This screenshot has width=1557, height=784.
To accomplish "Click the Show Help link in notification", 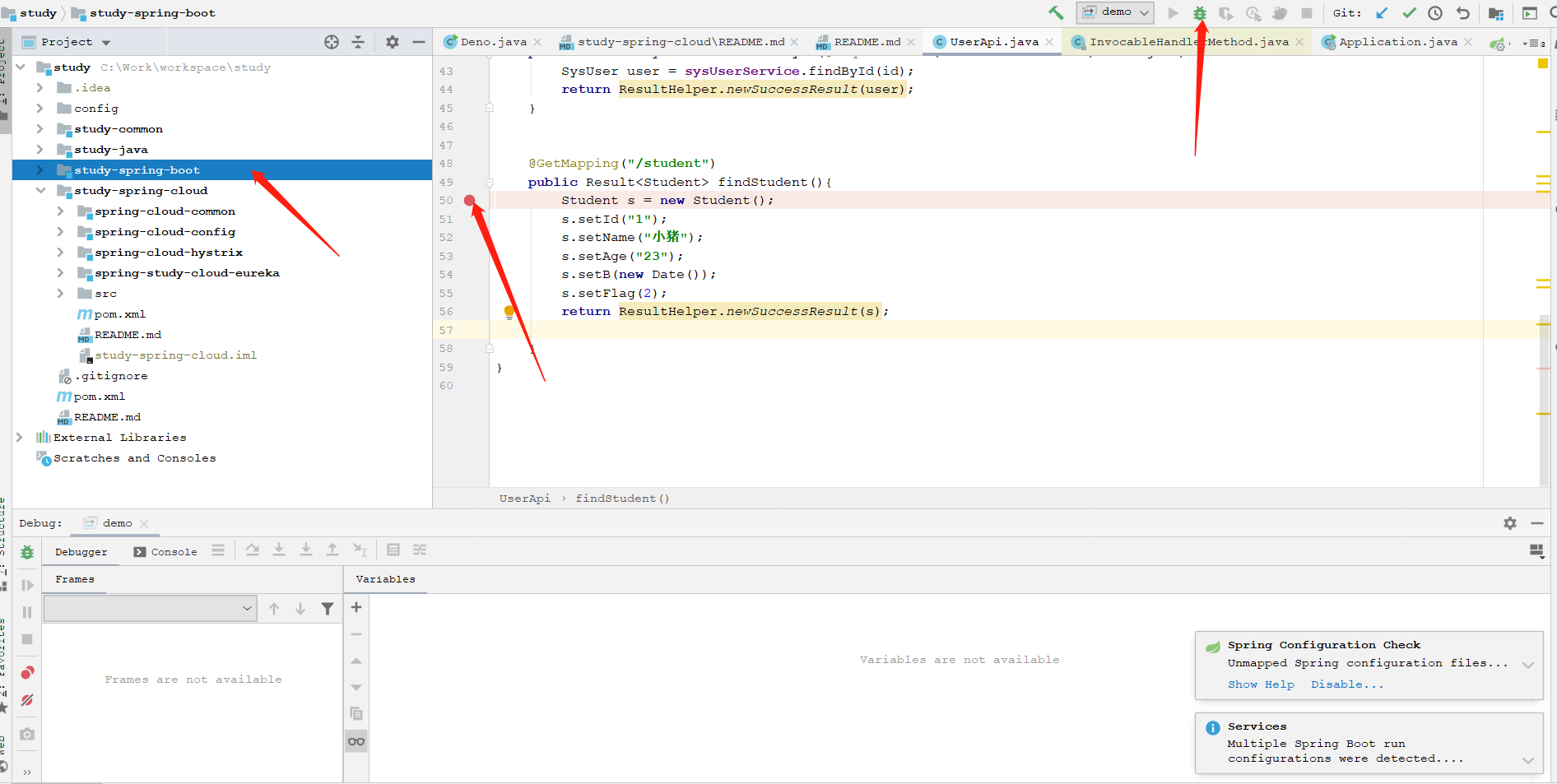I will [1261, 684].
